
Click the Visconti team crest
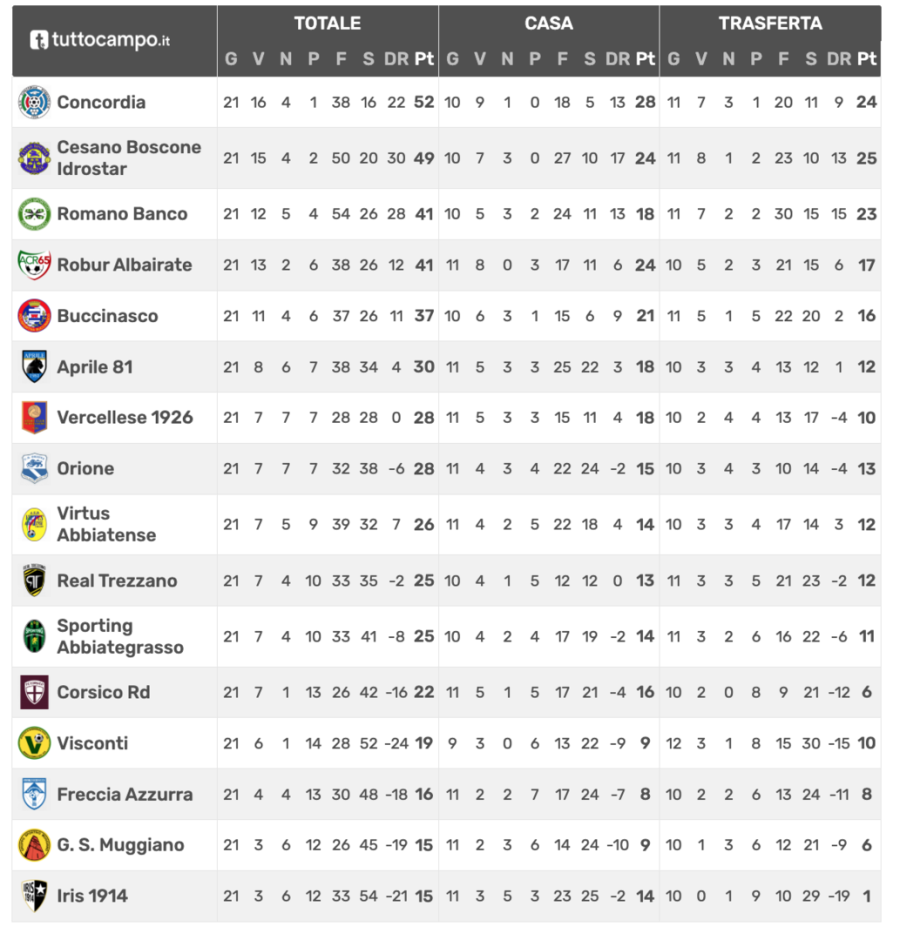tap(34, 743)
